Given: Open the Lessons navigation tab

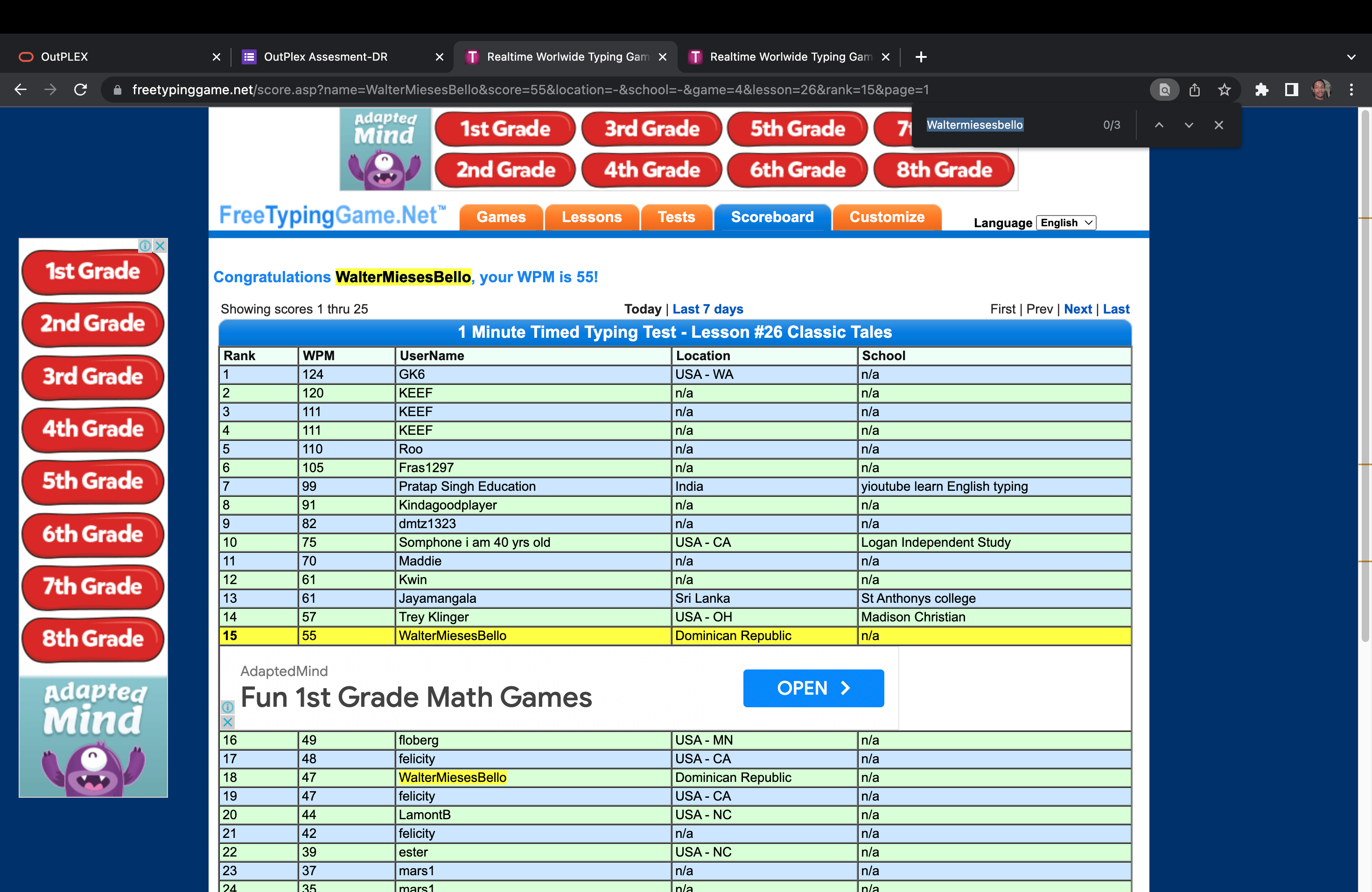Looking at the screenshot, I should click(591, 217).
